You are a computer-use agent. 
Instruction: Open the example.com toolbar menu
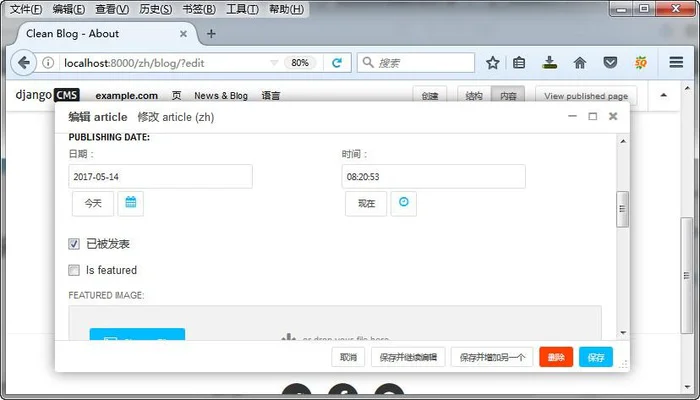point(127,96)
